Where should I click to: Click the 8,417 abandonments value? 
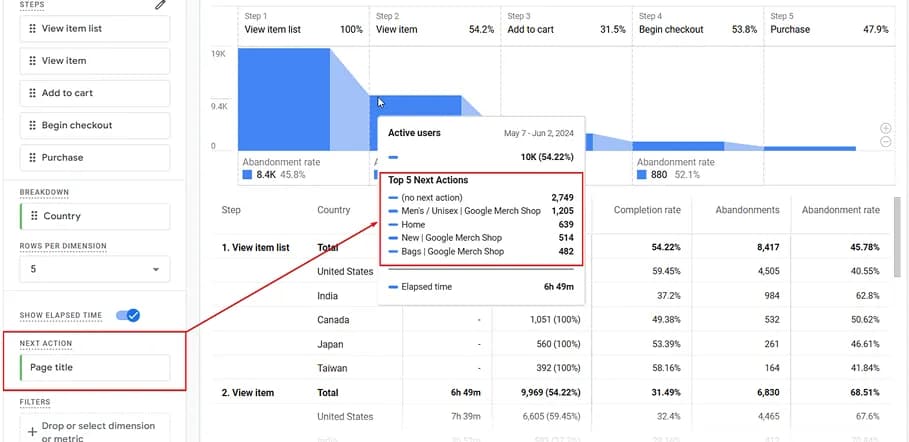coord(767,248)
